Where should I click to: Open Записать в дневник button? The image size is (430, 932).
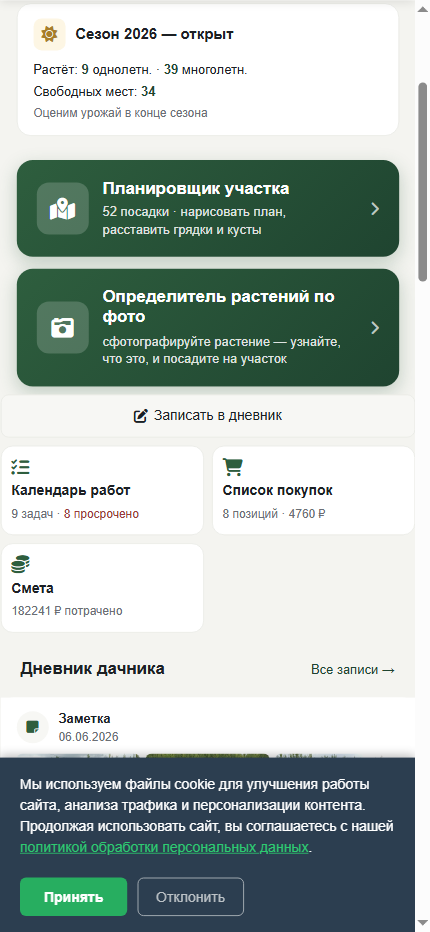[x=208, y=416]
